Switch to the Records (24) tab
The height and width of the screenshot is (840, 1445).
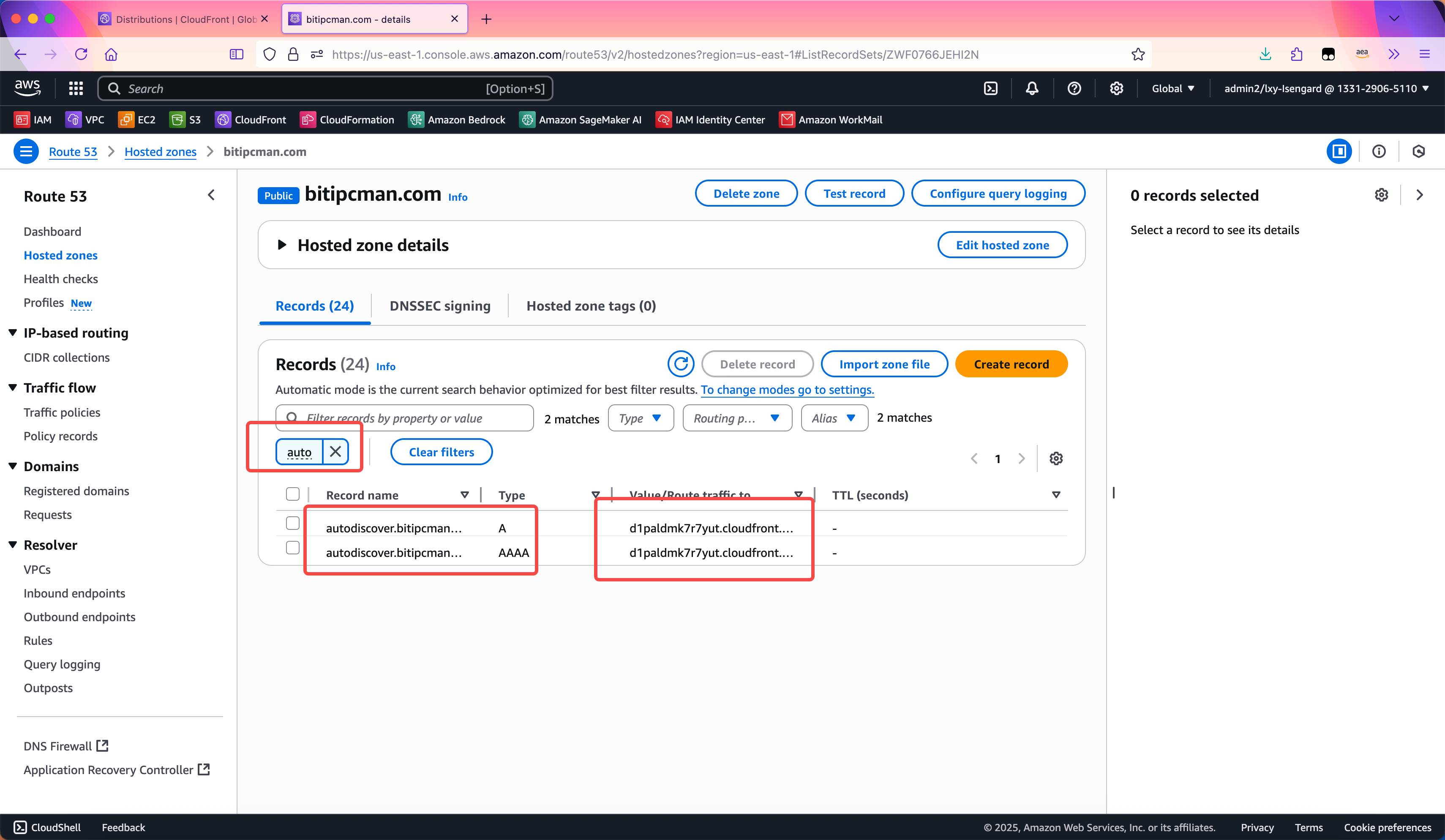(x=315, y=305)
